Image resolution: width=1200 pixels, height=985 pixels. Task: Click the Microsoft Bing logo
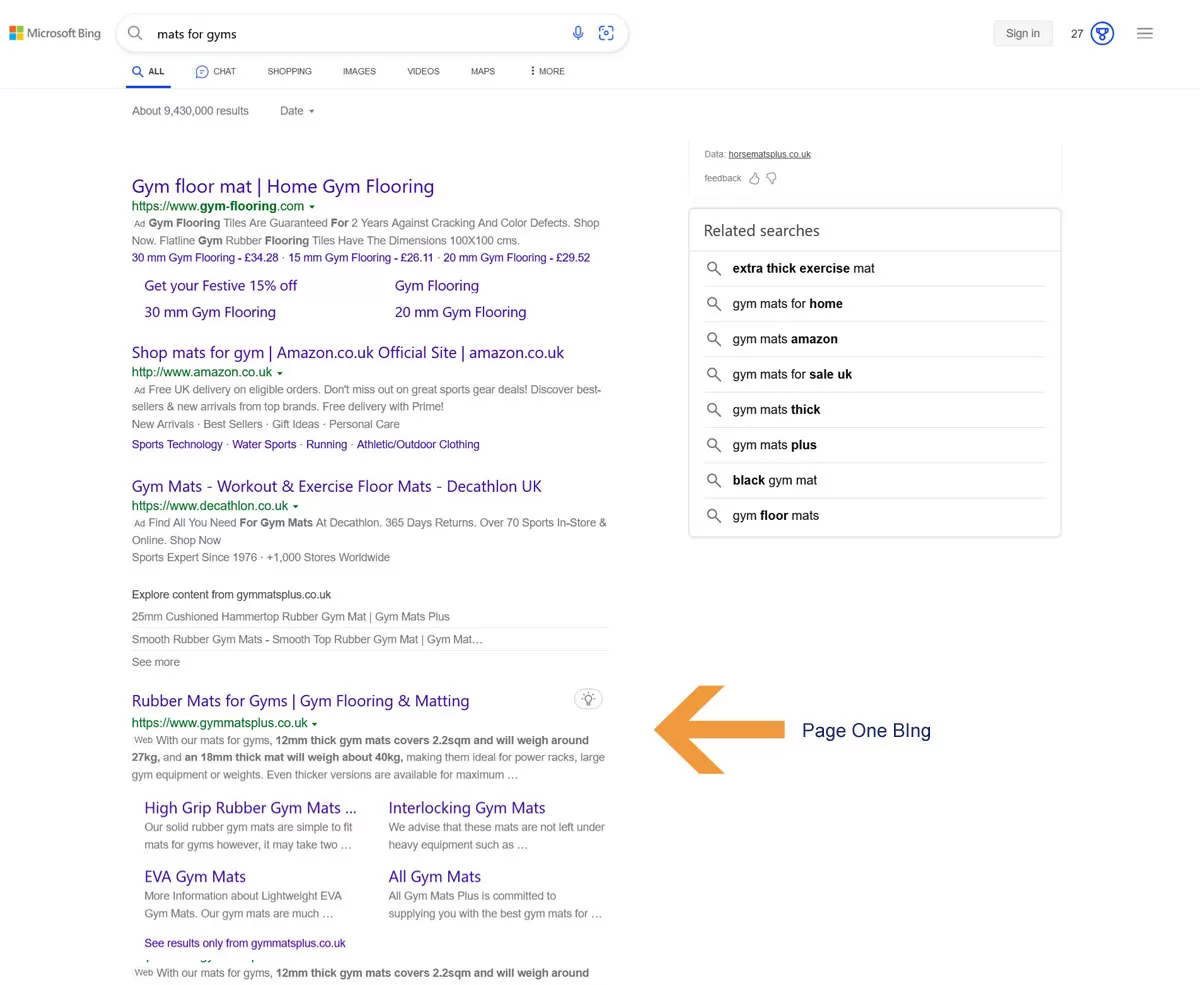pyautogui.click(x=55, y=33)
